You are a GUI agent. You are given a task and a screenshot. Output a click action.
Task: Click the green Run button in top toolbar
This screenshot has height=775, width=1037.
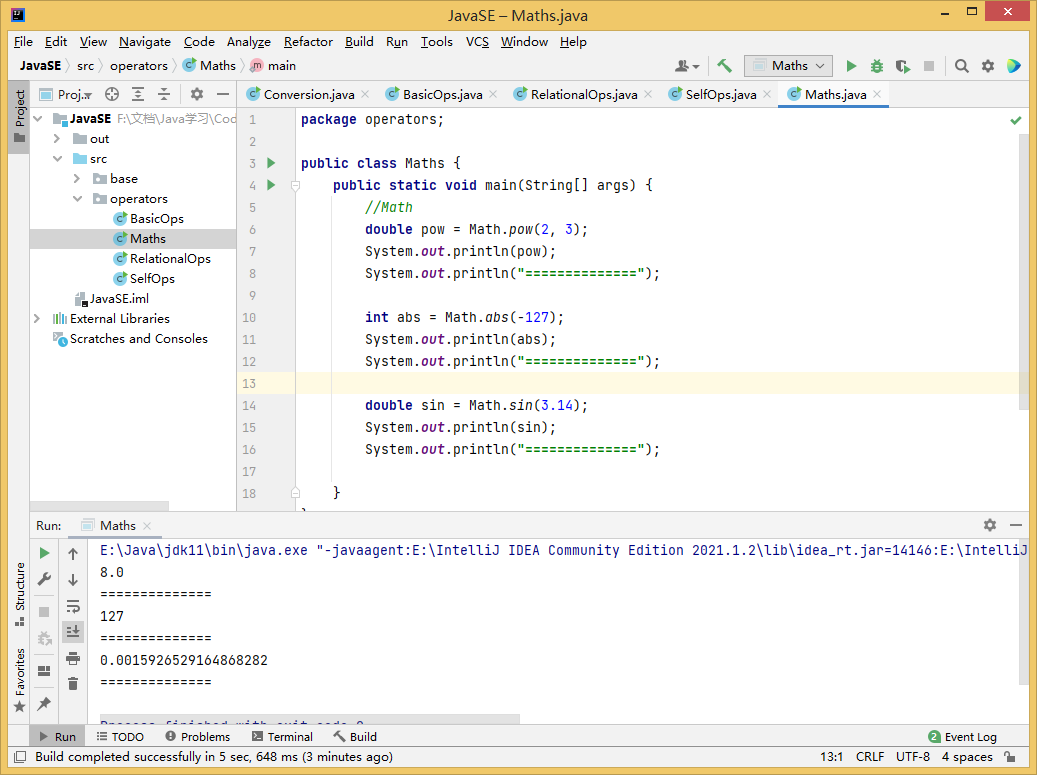click(x=851, y=66)
